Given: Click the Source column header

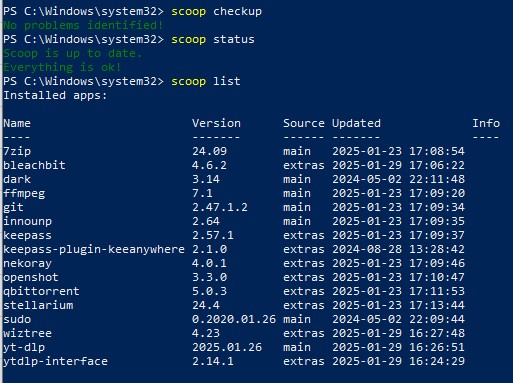Looking at the screenshot, I should click(x=304, y=123).
